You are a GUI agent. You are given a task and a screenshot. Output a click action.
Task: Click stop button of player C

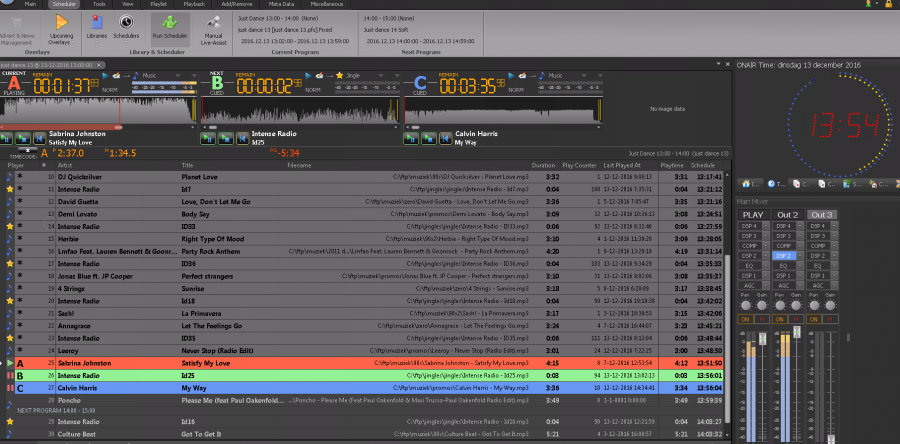(x=428, y=138)
